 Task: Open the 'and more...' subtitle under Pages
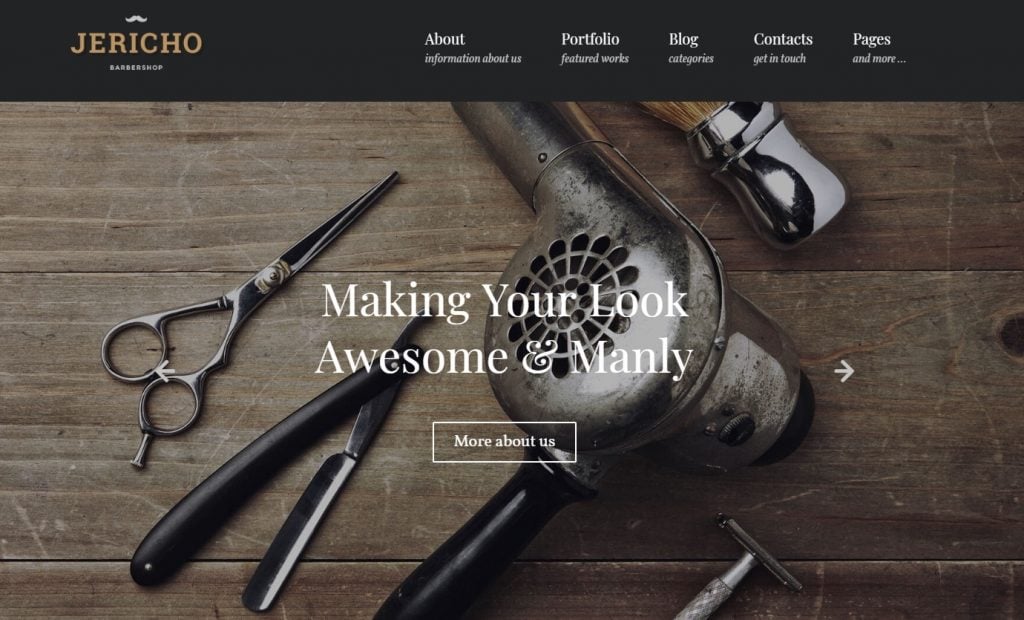tap(878, 59)
